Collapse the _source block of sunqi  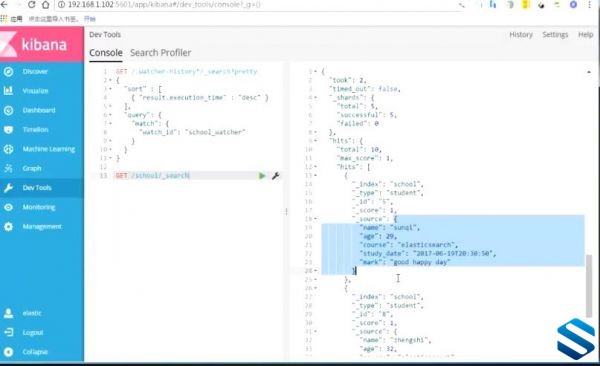coord(315,219)
